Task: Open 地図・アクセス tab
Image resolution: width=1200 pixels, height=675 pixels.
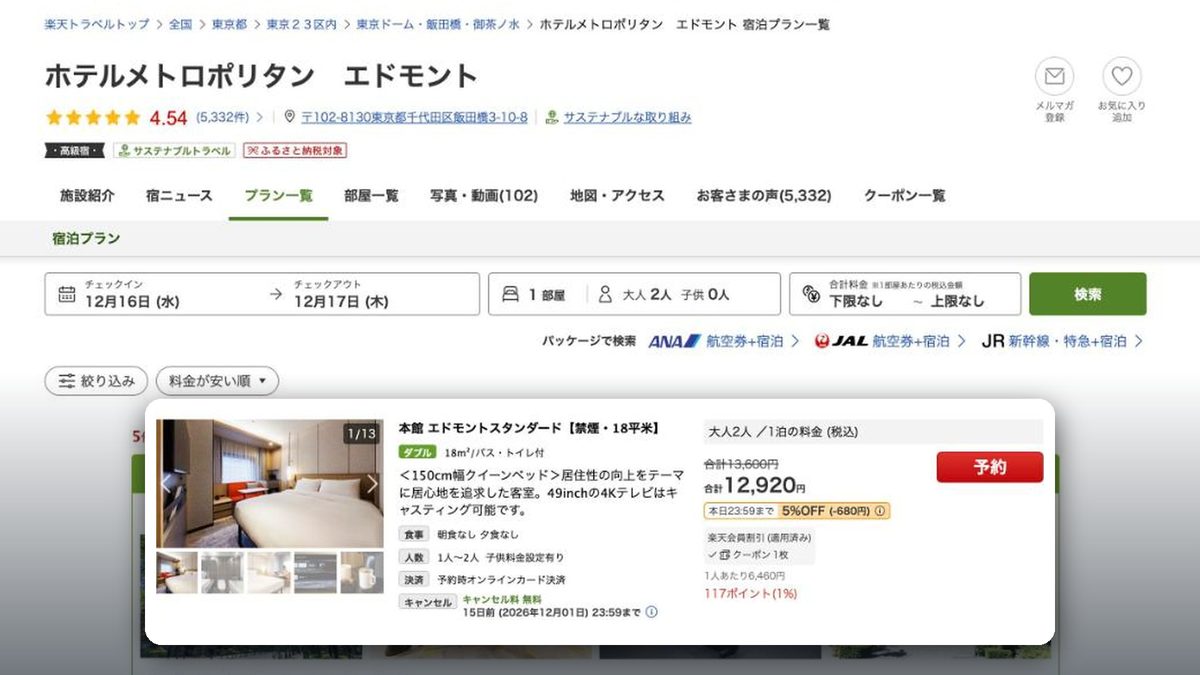Action: tap(617, 195)
